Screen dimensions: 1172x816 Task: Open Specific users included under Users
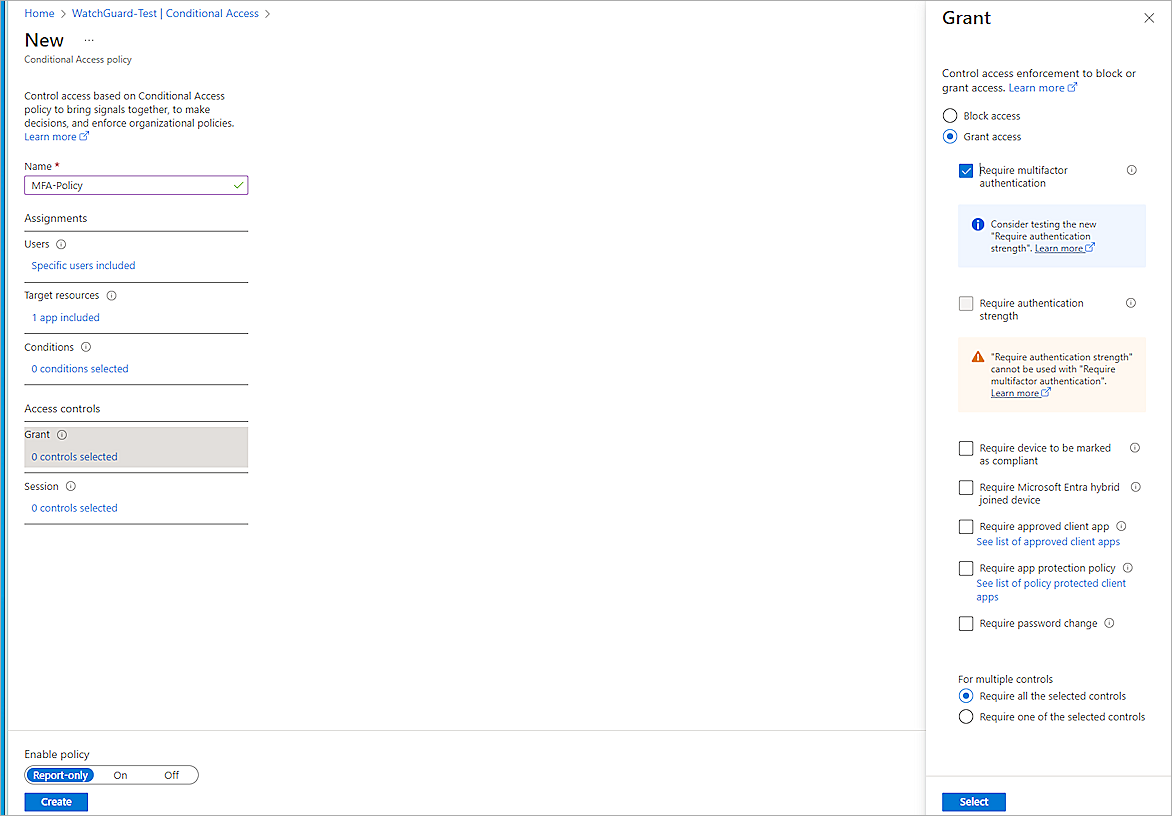(x=83, y=265)
